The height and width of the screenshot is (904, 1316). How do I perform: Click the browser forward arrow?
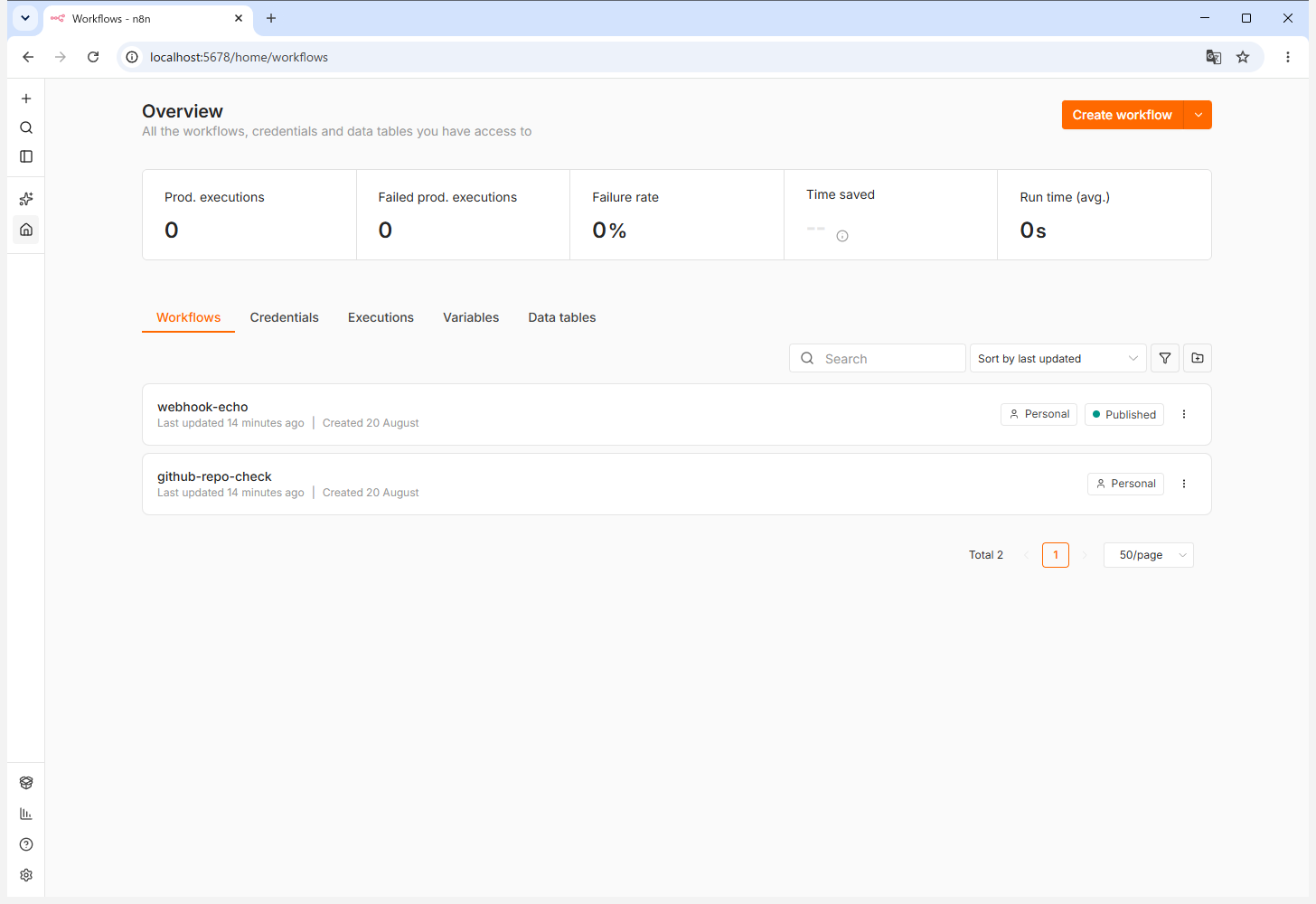(x=61, y=57)
